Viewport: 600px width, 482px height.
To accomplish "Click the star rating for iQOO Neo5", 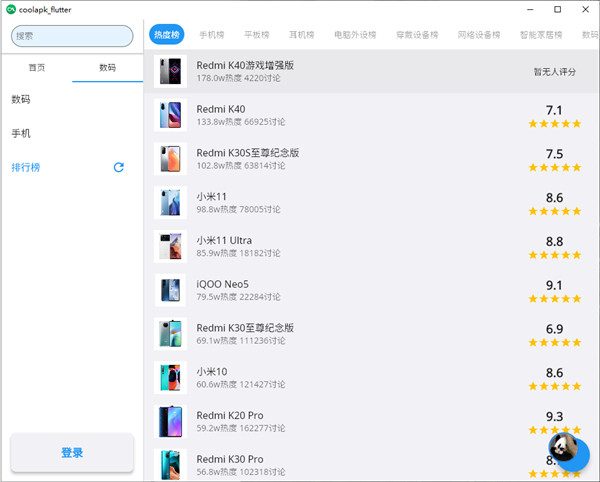I will point(554,299).
